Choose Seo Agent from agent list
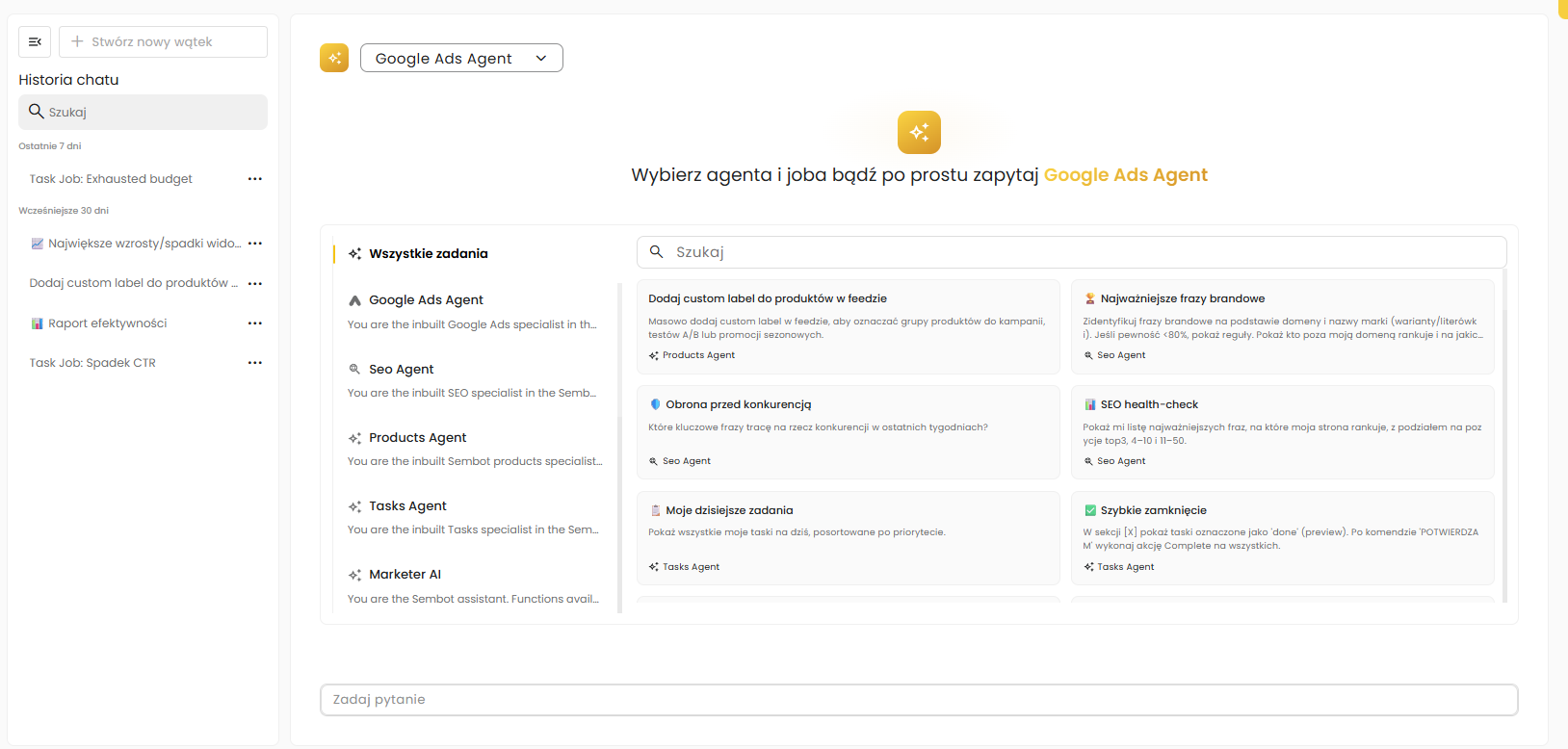 [402, 370]
